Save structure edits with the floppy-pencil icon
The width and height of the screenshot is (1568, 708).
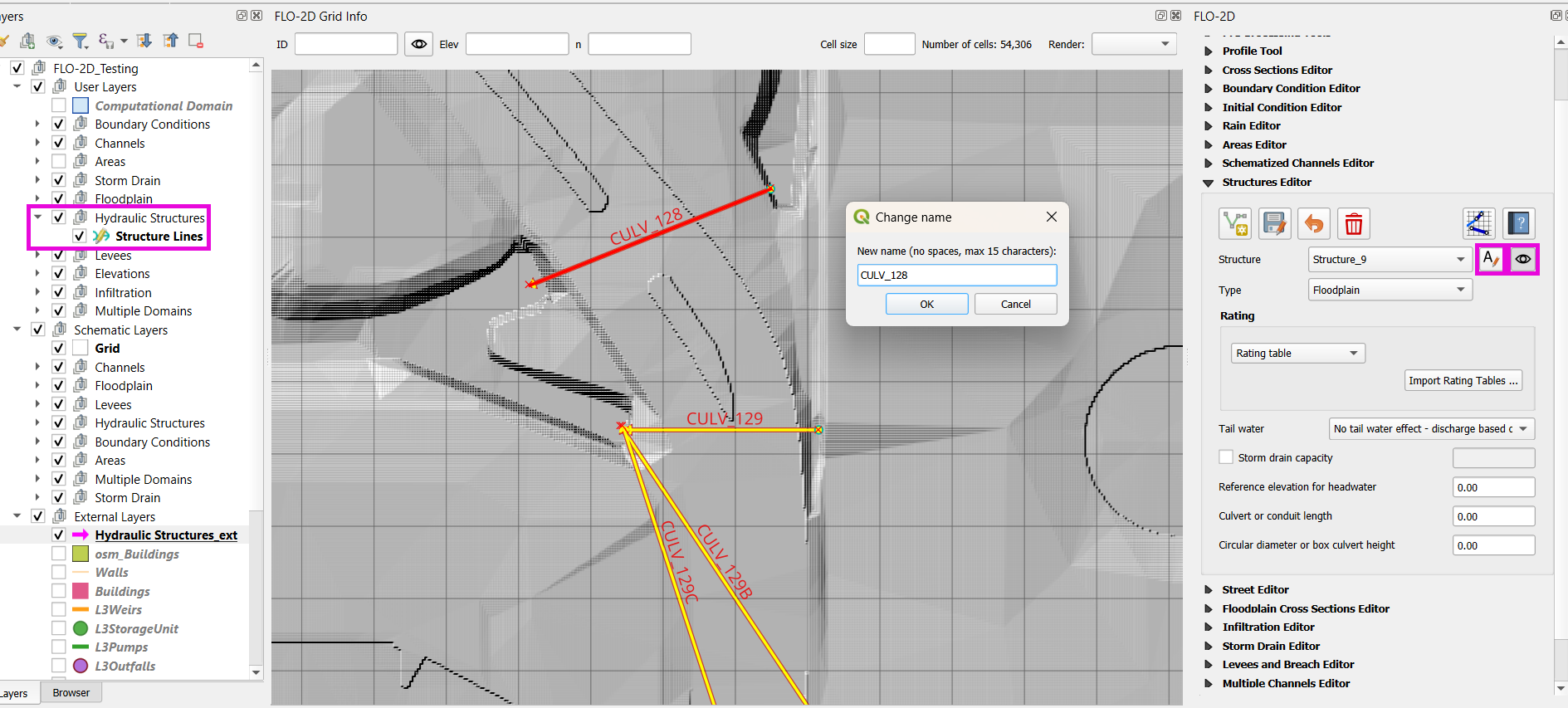coord(1274,223)
